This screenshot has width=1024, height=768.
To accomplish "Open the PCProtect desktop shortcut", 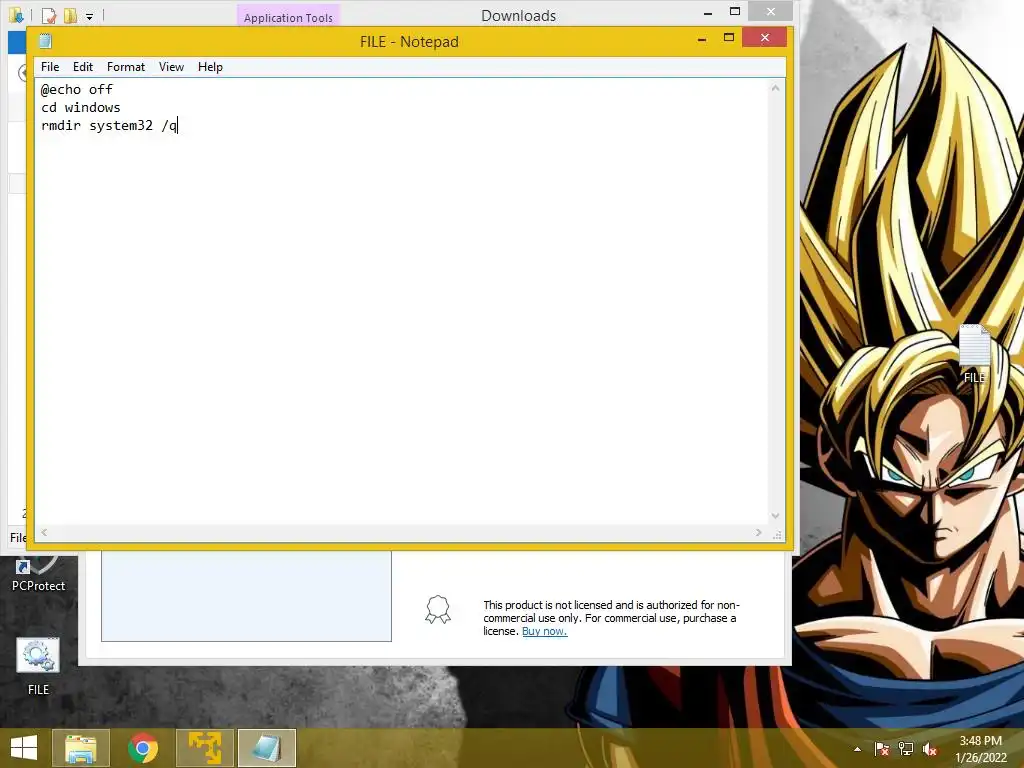I will point(38,575).
